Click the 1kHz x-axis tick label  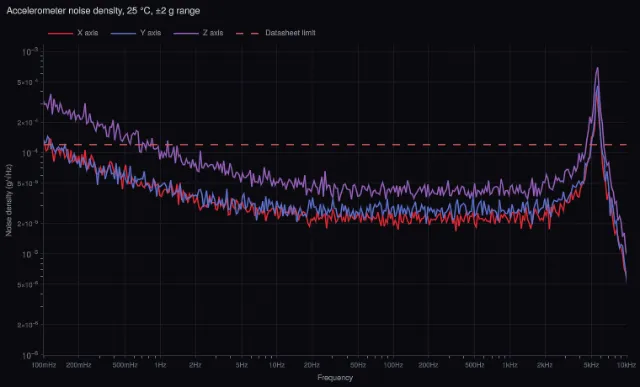[x=510, y=365]
